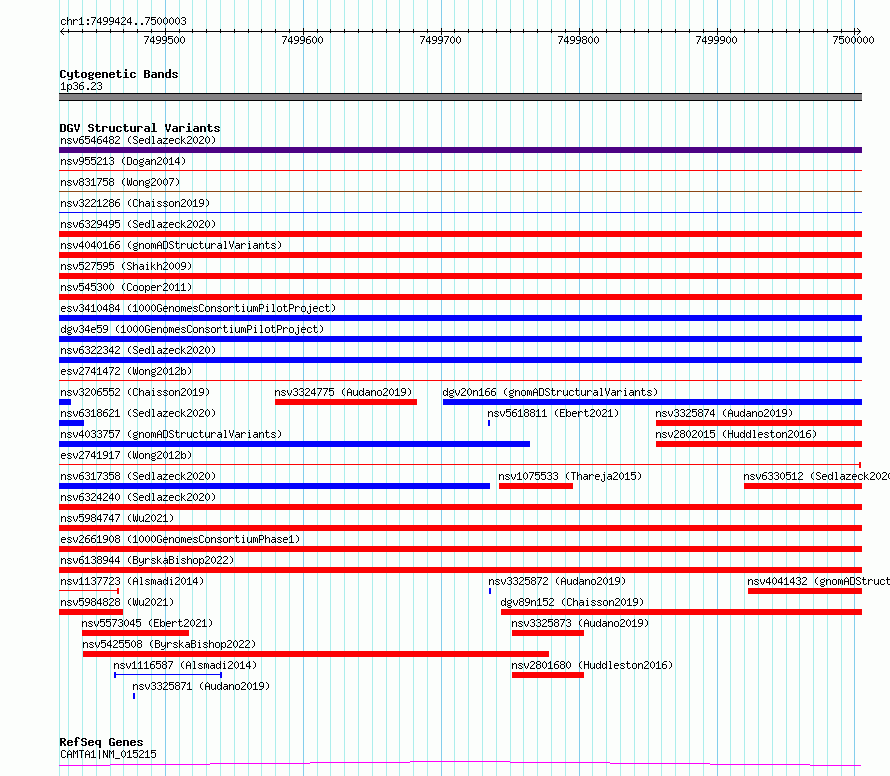
Task: Select nsv3324775 (Audano2019) label
Action: pyautogui.click(x=343, y=392)
